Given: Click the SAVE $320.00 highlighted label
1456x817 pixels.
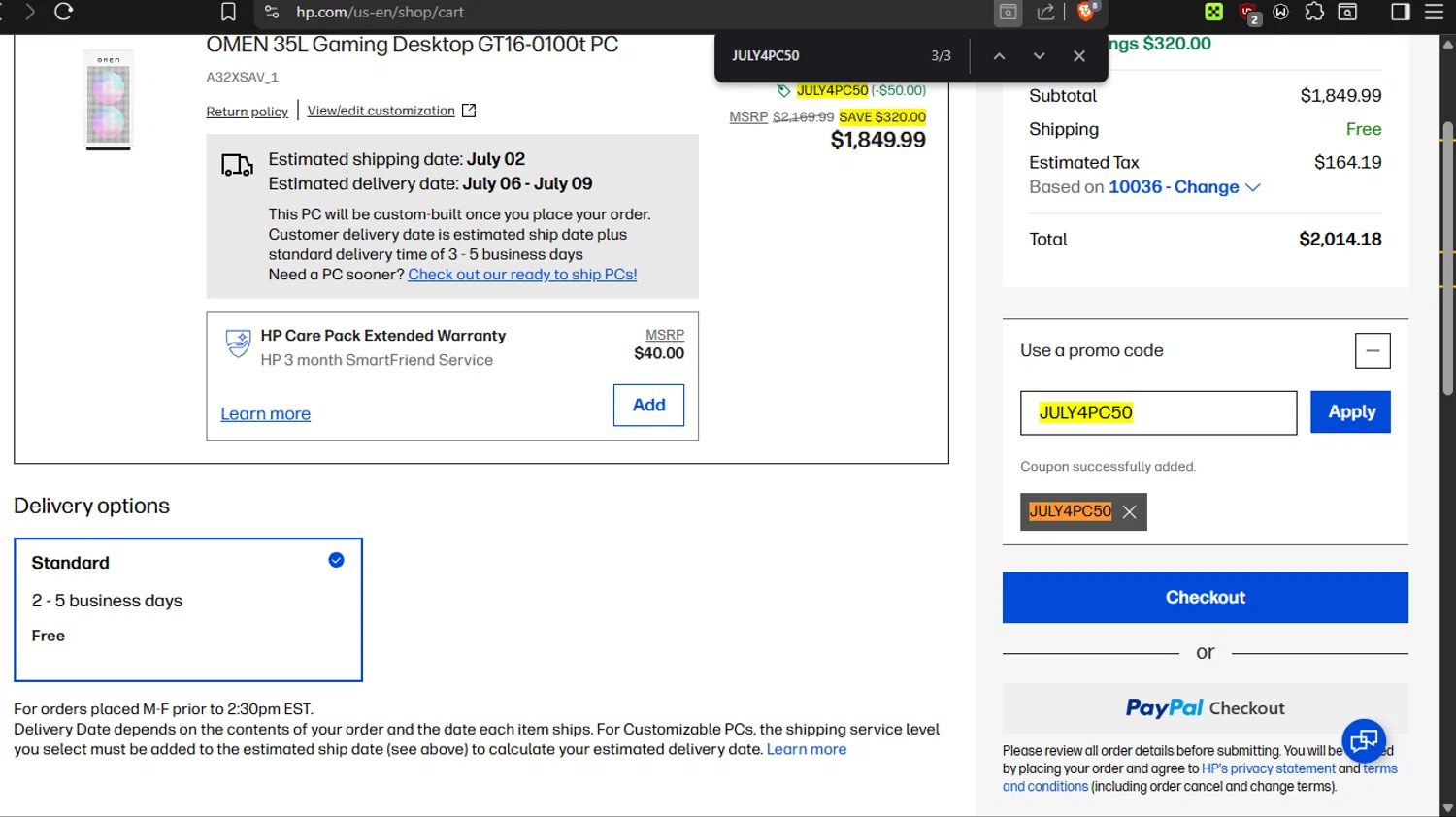Looking at the screenshot, I should pos(882,117).
